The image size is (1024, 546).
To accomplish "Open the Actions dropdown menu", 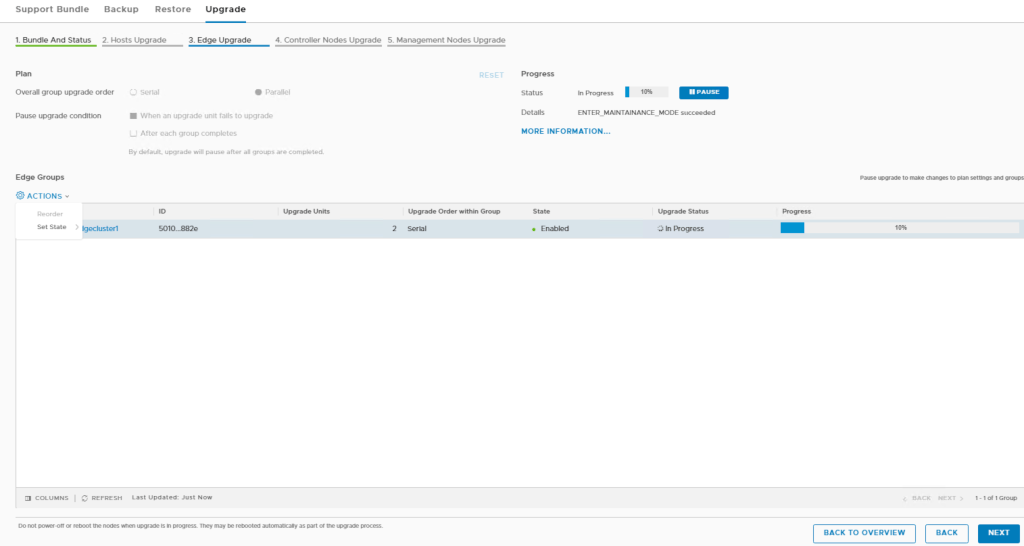I will pos(43,196).
